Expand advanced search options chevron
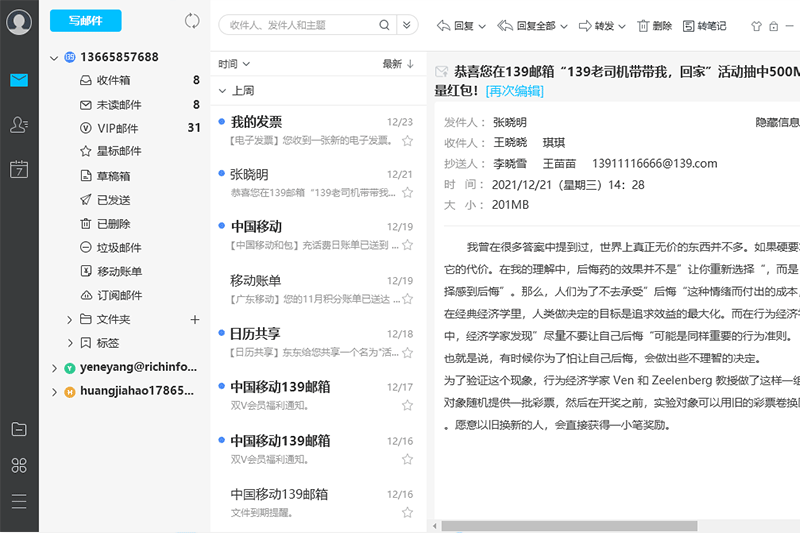800x533 pixels. [406, 25]
